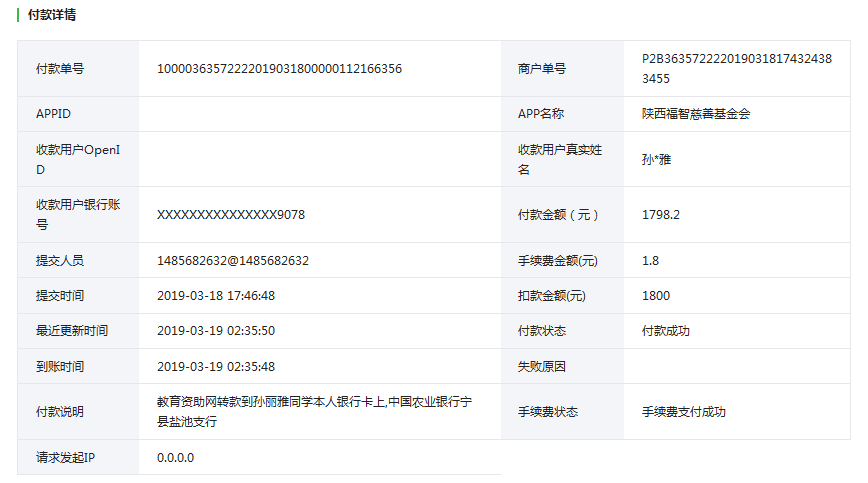Screen dimensions: 868x483
Task: Click the 请求发起IP label
Action: click(65, 458)
